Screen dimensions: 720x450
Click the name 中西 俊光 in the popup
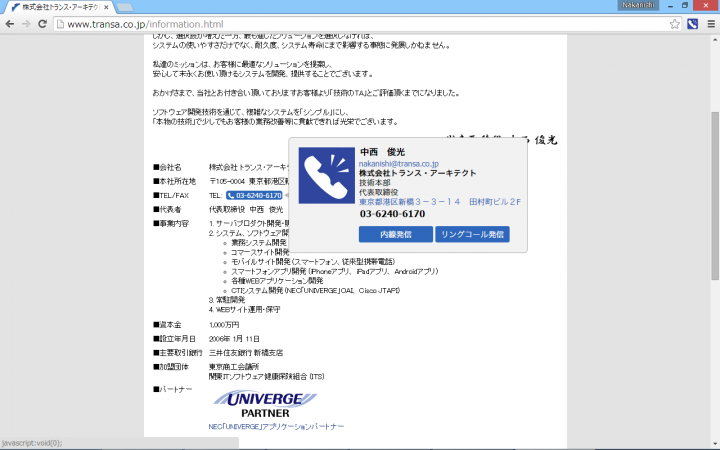pyautogui.click(x=382, y=152)
